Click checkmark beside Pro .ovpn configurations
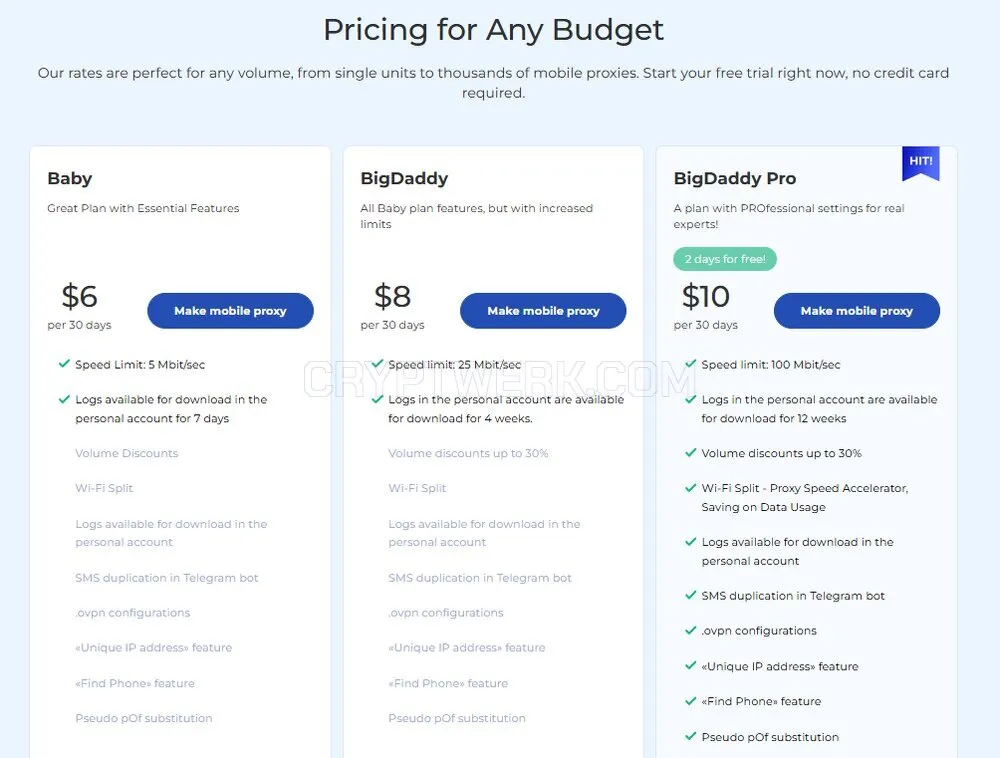Image resolution: width=1000 pixels, height=758 pixels. point(690,630)
